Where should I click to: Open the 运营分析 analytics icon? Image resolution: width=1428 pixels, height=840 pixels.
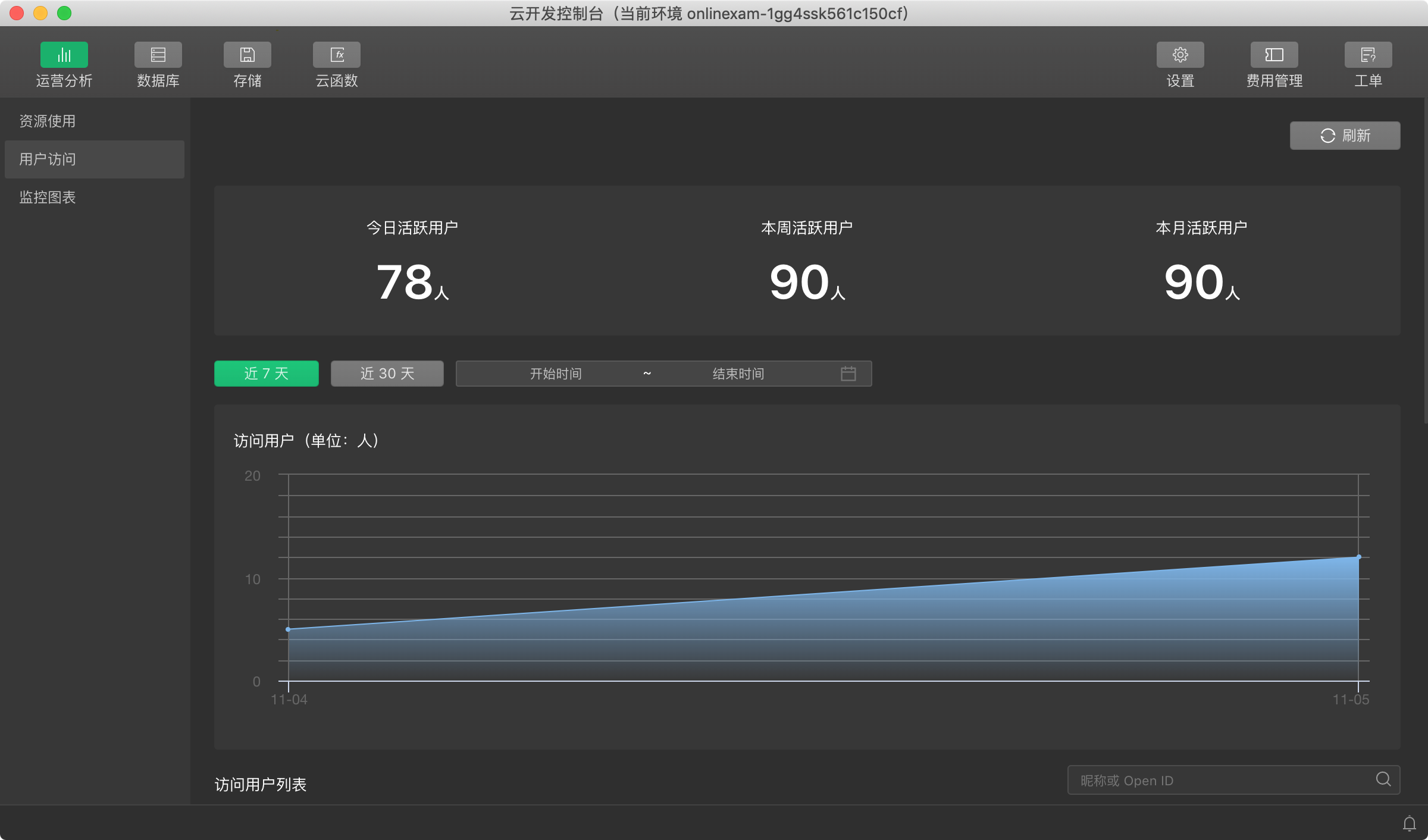tap(64, 55)
